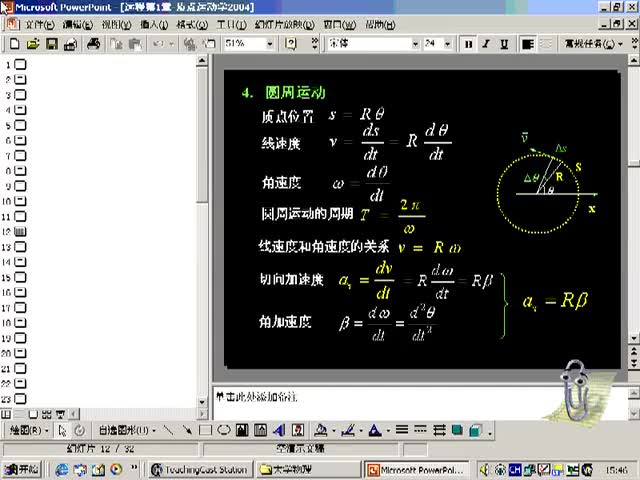Select slide 23 in the outline pane

[20, 399]
